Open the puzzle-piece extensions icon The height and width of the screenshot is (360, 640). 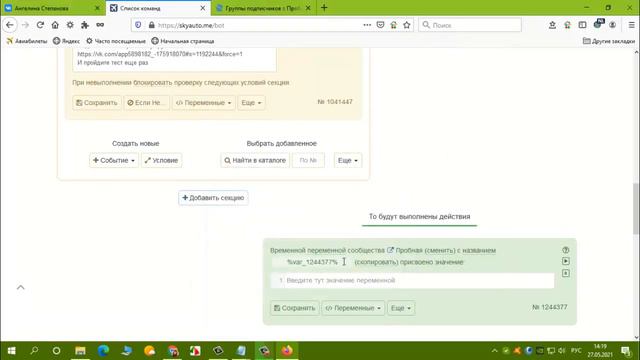coord(85,25)
